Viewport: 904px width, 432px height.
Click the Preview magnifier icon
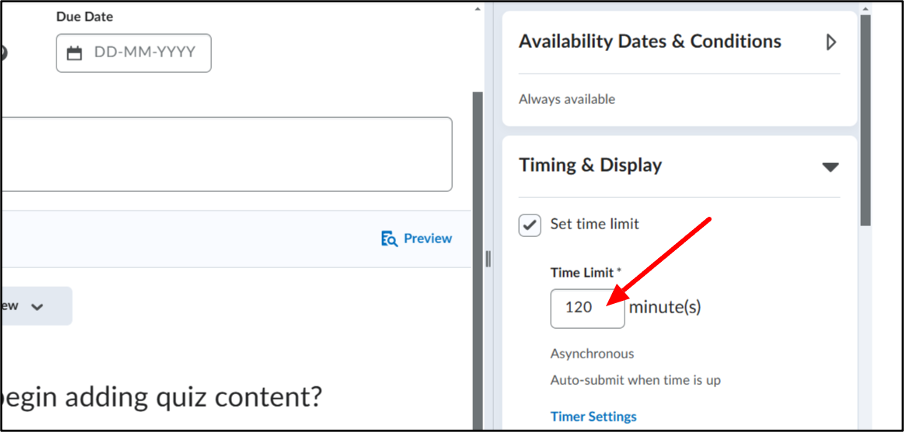pyautogui.click(x=390, y=239)
